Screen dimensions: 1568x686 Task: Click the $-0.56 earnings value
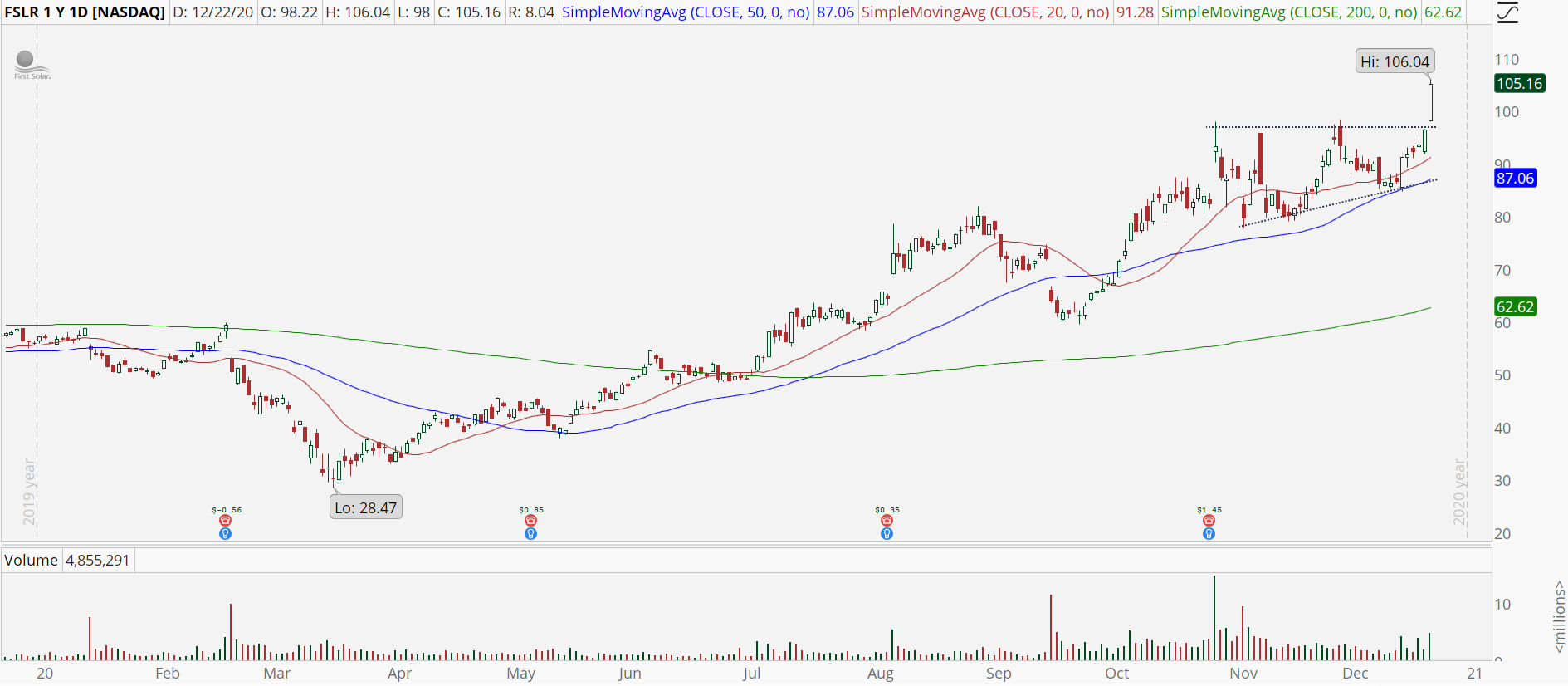click(227, 510)
